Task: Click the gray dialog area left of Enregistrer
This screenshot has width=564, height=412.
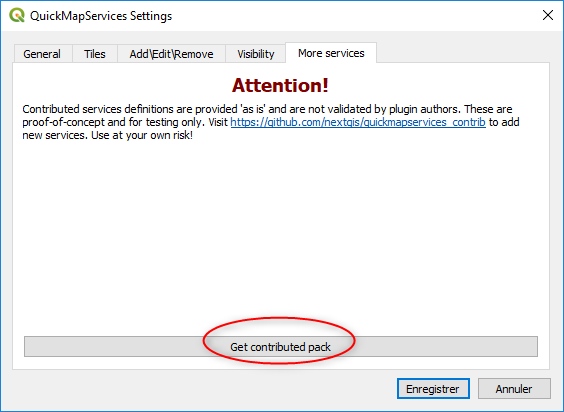Action: coord(201,389)
